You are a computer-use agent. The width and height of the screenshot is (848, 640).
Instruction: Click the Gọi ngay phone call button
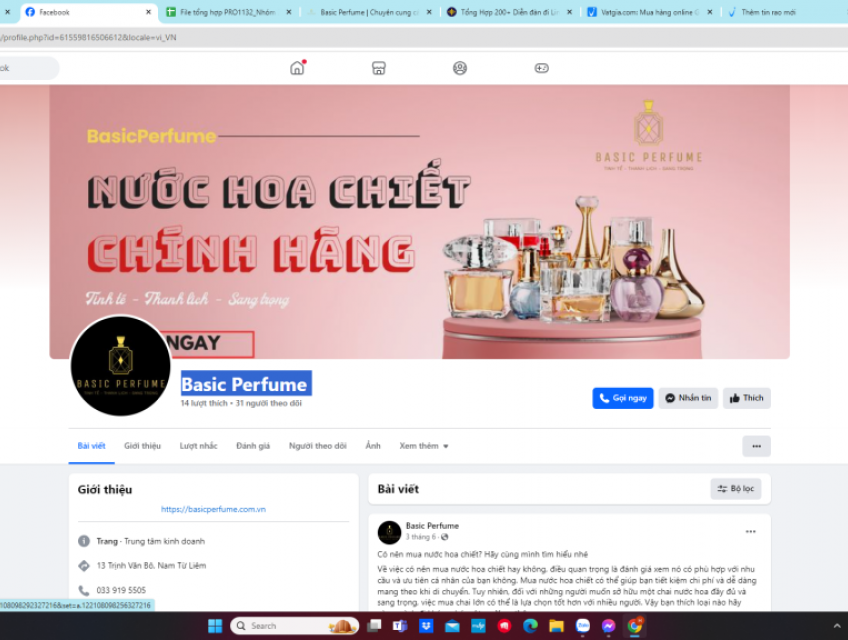[622, 398]
